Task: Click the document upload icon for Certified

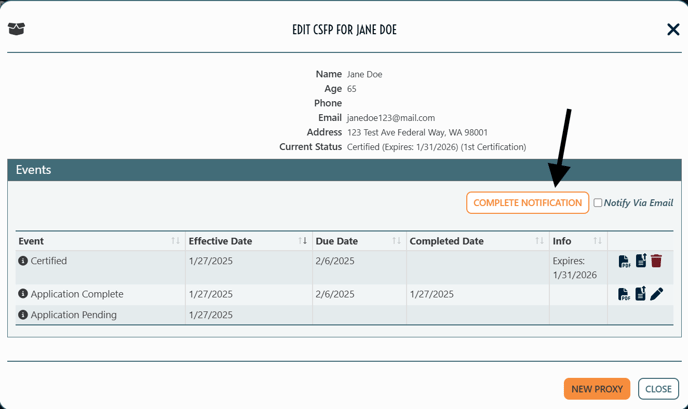Action: (641, 260)
